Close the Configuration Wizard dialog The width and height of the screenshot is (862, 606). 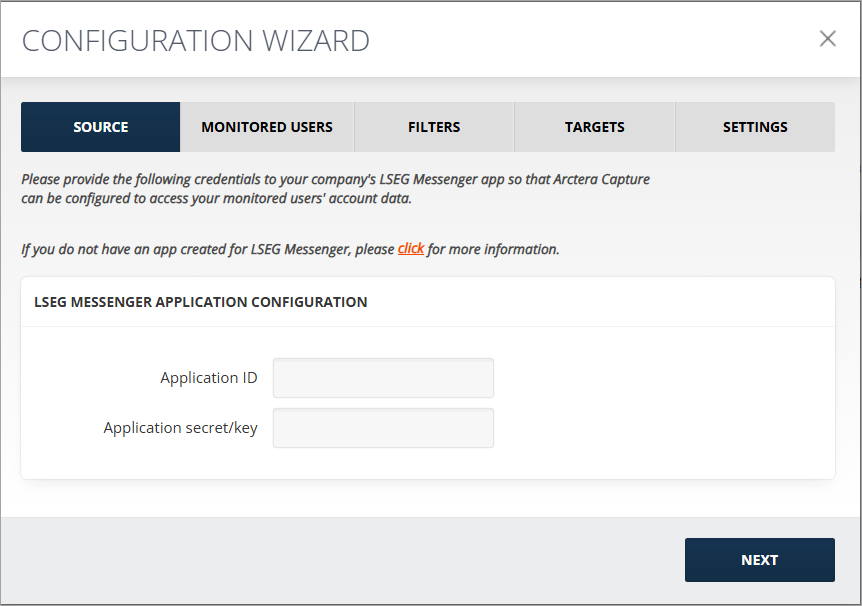coord(827,39)
